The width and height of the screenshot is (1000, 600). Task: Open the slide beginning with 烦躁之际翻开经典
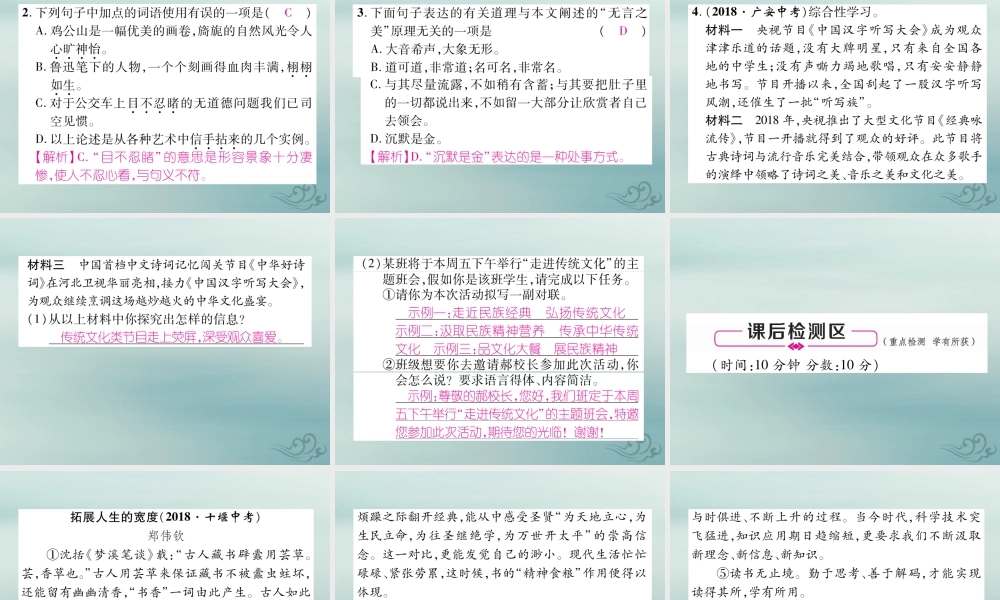(x=500, y=536)
